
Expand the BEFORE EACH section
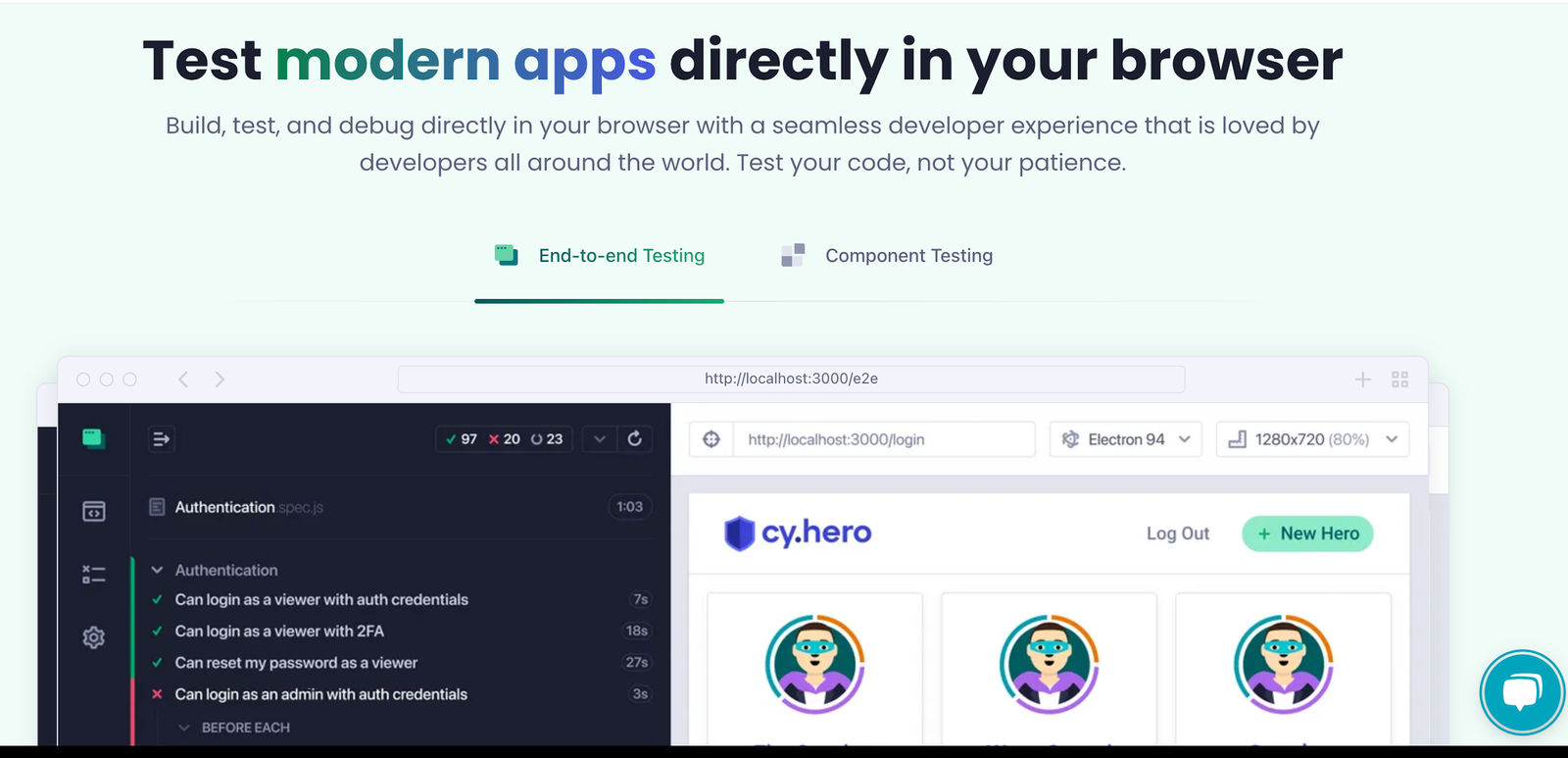coord(183,728)
